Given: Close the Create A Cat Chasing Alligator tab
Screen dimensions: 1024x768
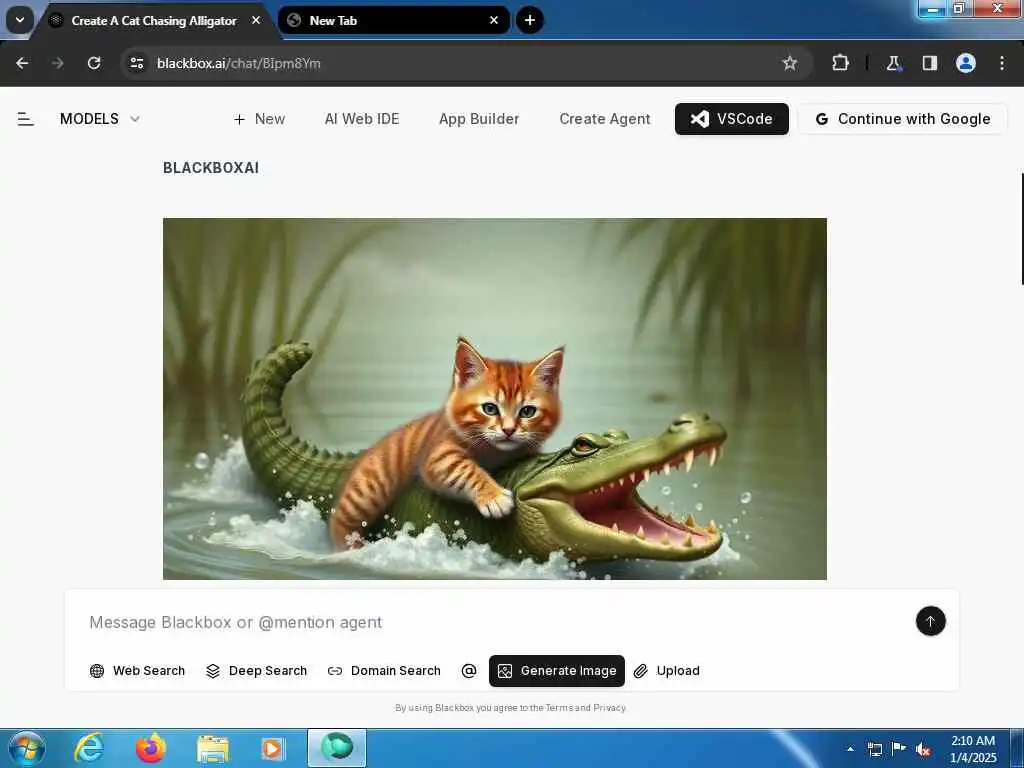Looking at the screenshot, I should coord(256,21).
